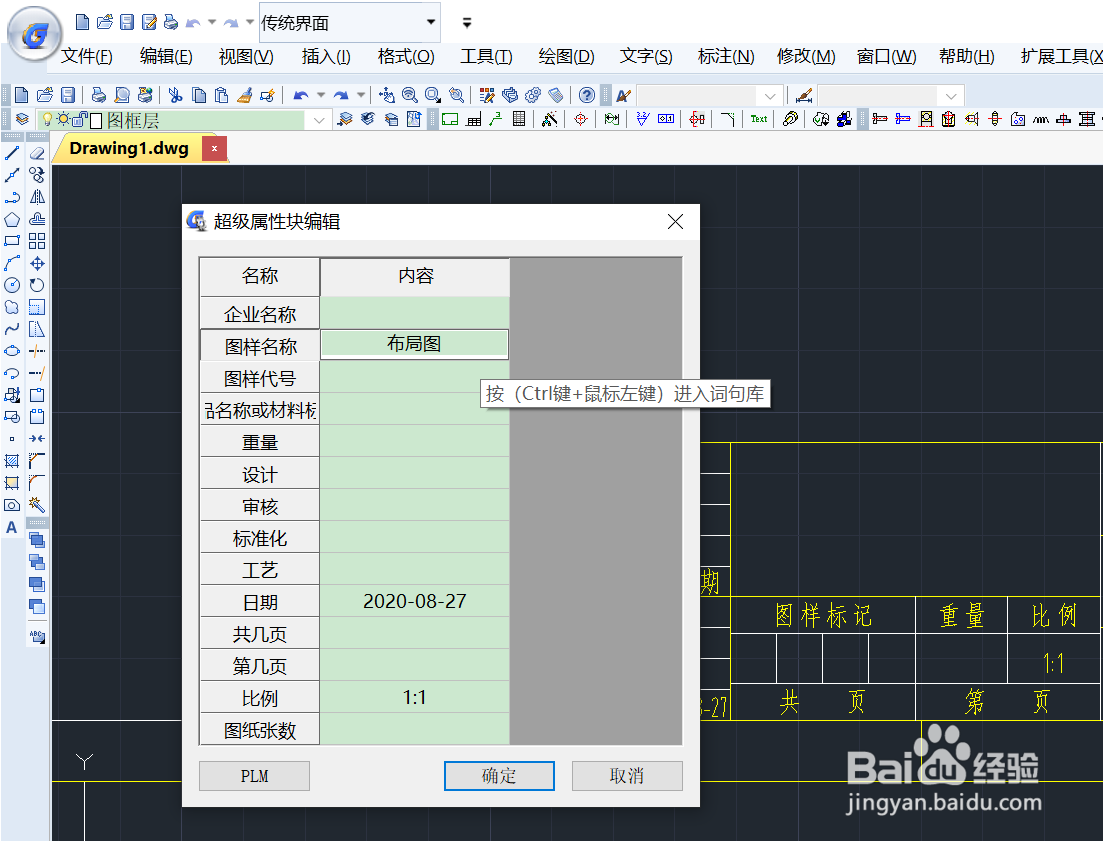The width and height of the screenshot is (1103, 841).
Task: Select the Ellipse drawing tool
Action: coord(12,351)
